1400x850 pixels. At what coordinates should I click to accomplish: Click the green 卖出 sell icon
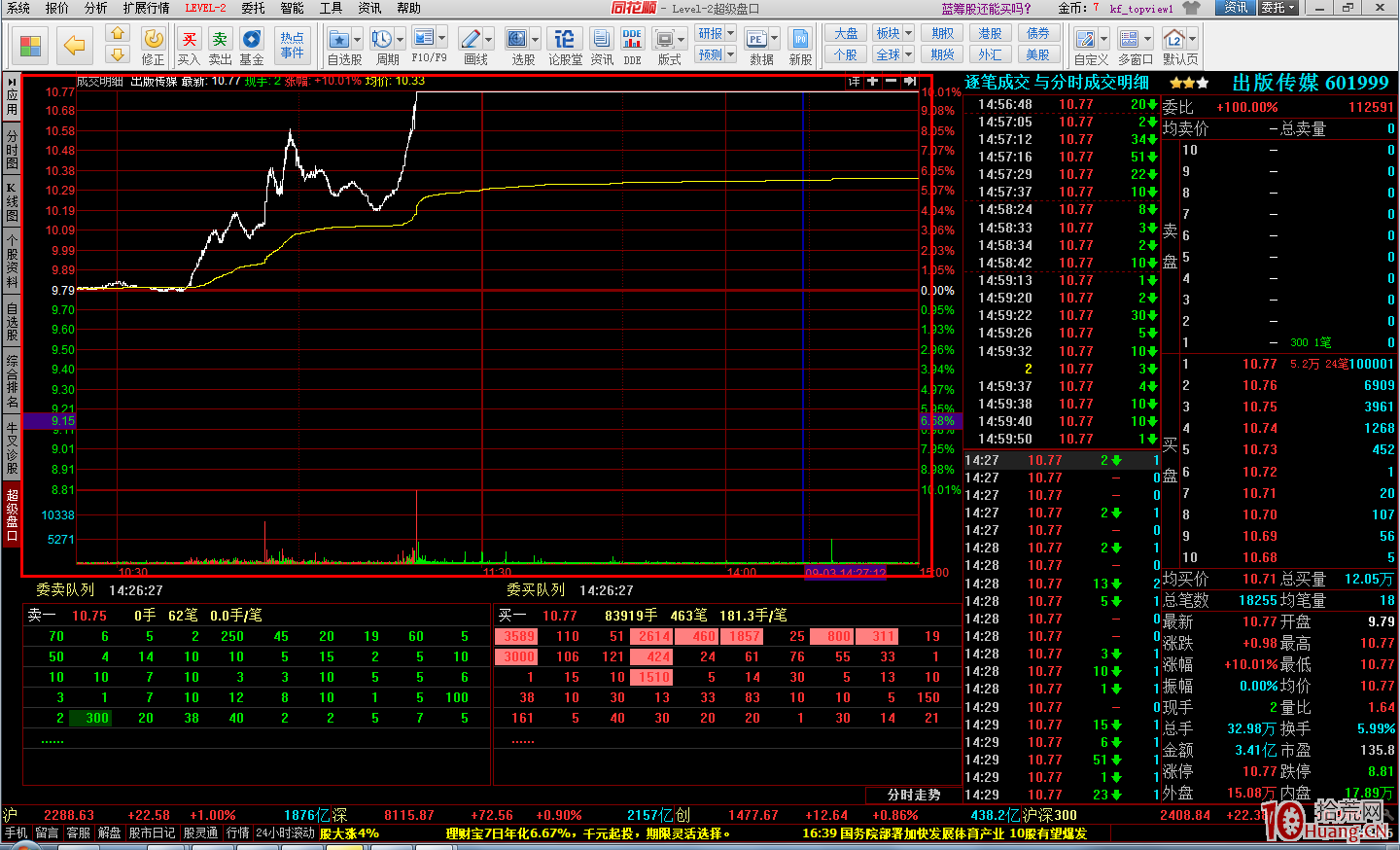point(220,40)
